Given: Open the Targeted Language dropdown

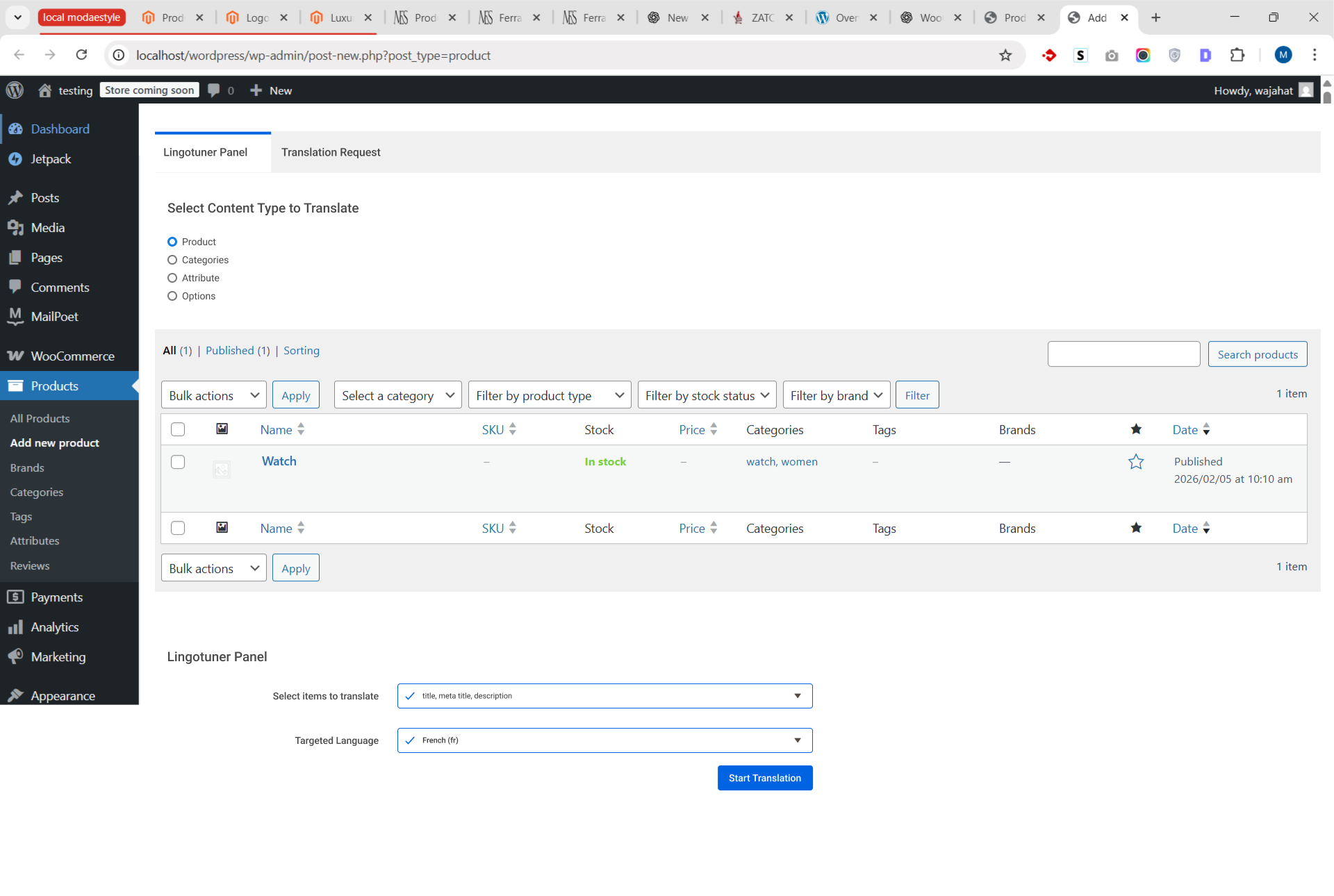Looking at the screenshot, I should coord(604,740).
